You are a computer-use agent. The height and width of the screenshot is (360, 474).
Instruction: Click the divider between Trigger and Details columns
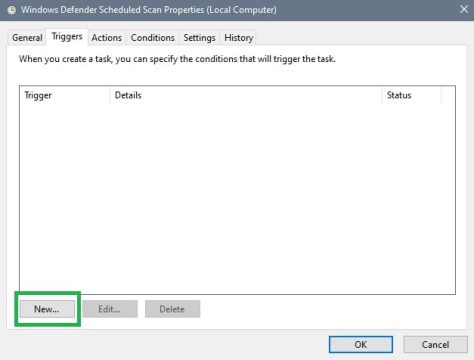click(x=110, y=95)
